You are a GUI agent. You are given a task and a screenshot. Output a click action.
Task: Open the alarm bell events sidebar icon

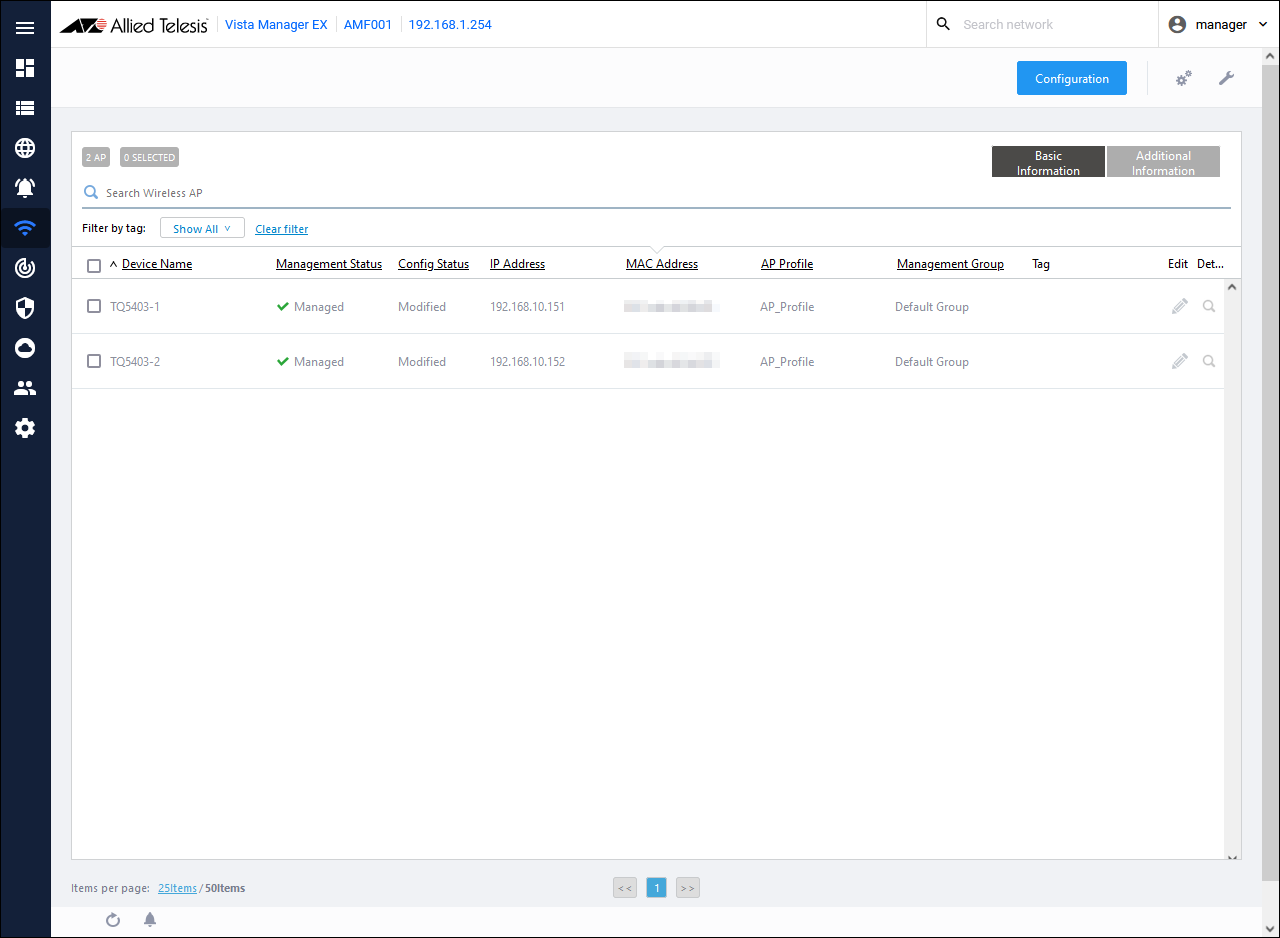tap(25, 188)
